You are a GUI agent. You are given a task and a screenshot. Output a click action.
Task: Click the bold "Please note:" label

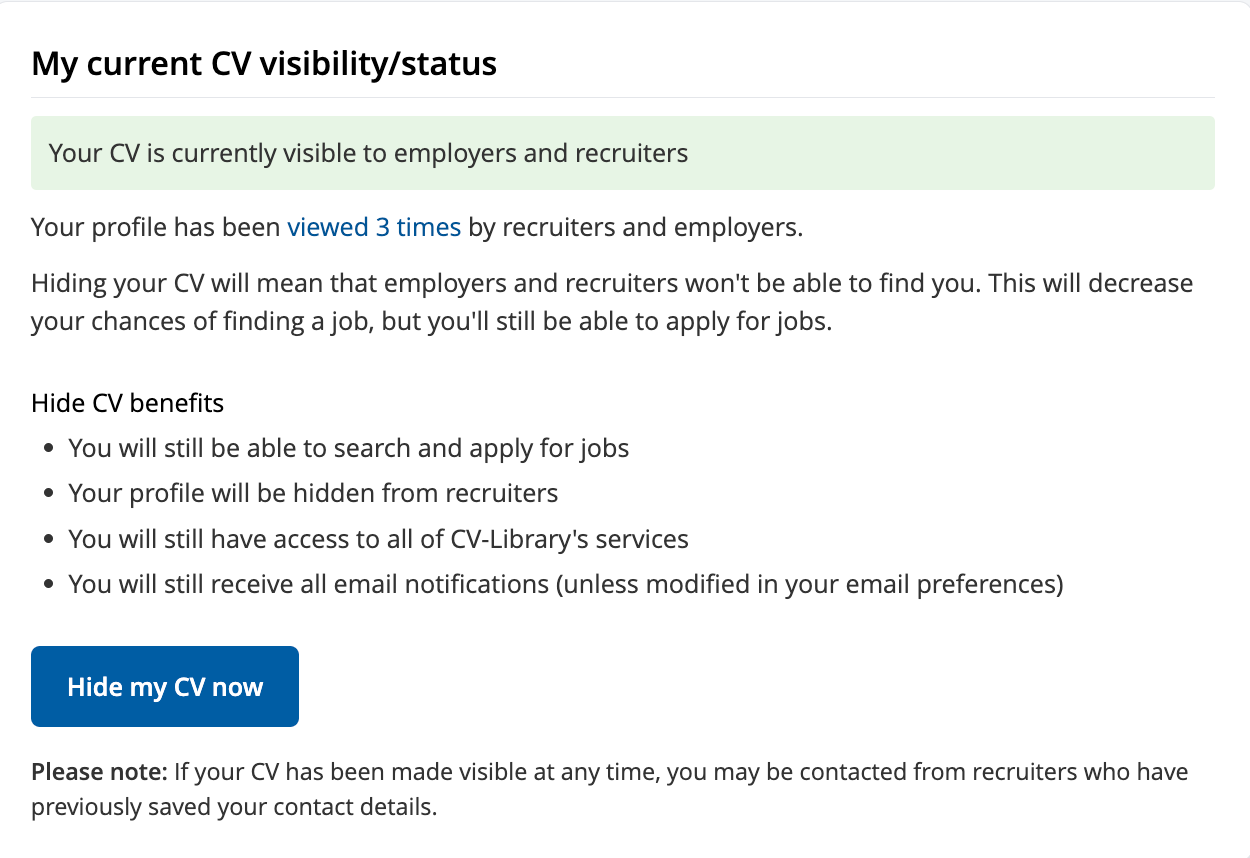[x=99, y=772]
